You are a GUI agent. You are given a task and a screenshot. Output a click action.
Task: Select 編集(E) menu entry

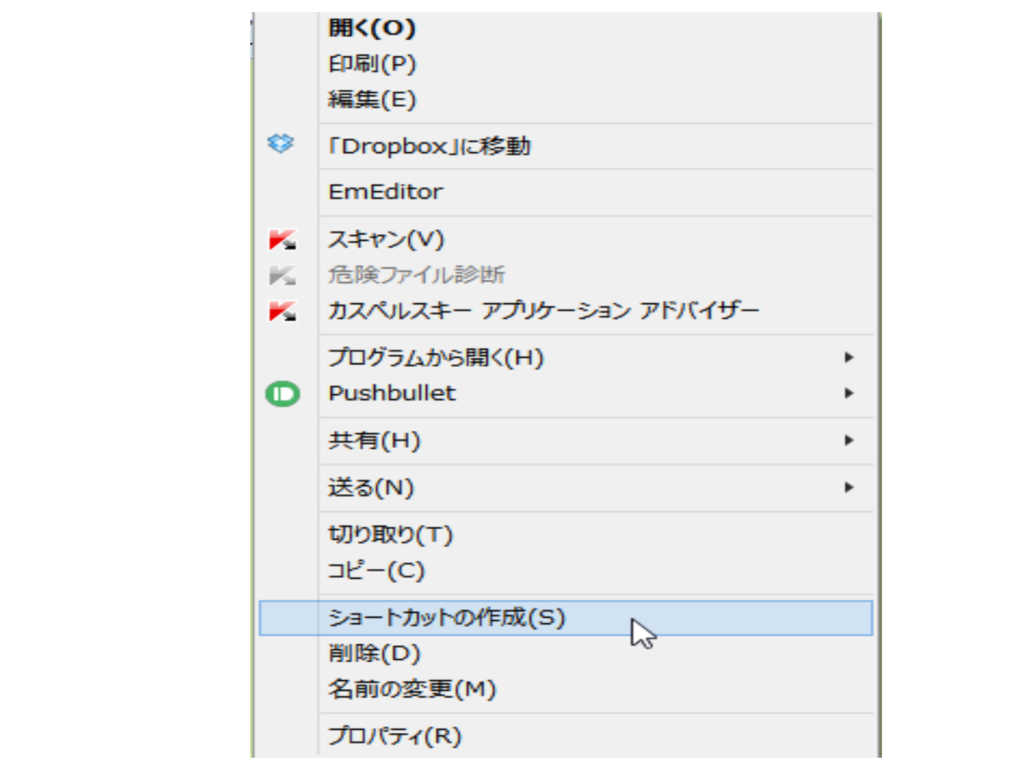pyautogui.click(x=372, y=100)
